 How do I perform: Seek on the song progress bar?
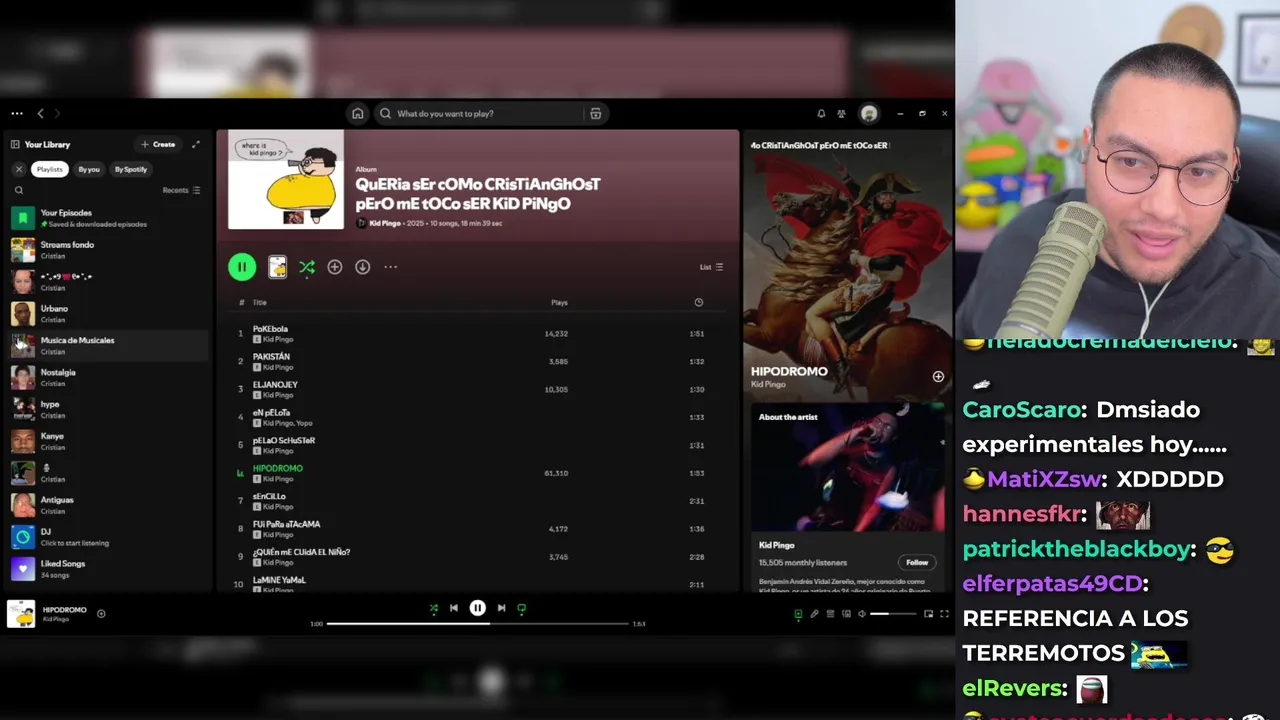click(x=478, y=624)
